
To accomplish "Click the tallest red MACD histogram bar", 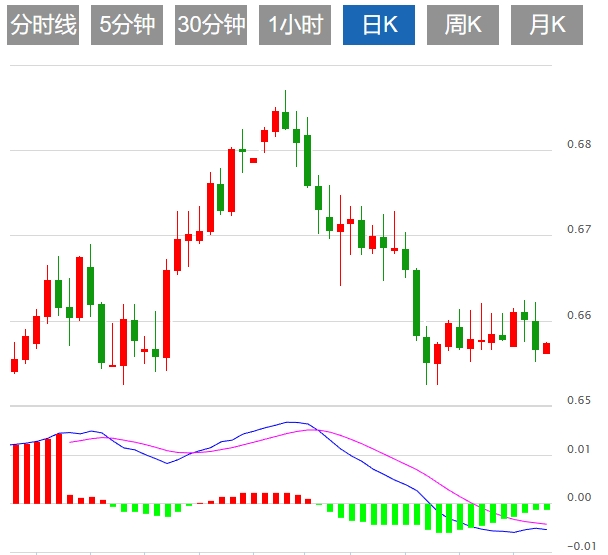I will pos(59,469).
